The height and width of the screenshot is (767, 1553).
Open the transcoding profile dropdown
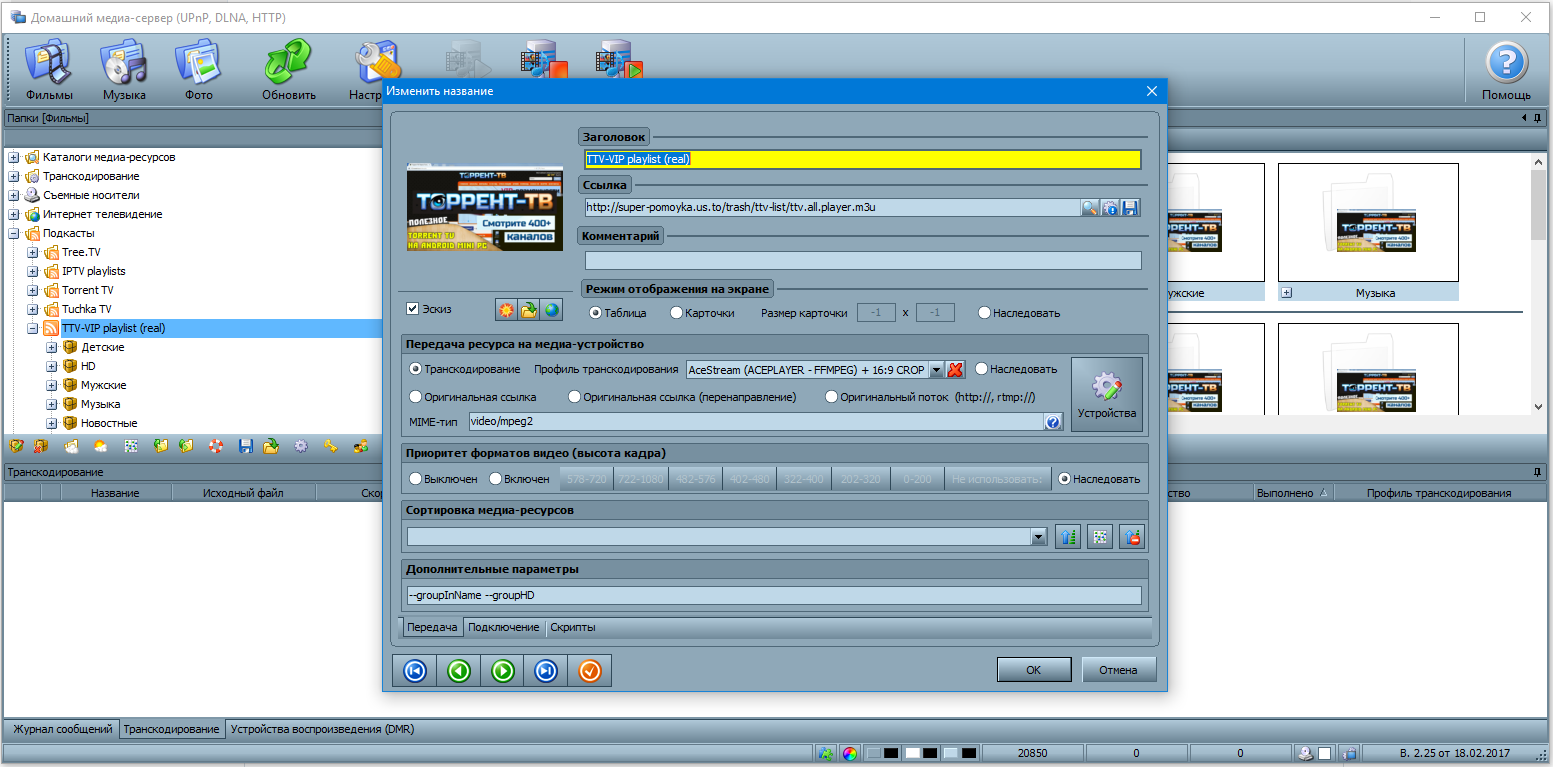[936, 370]
